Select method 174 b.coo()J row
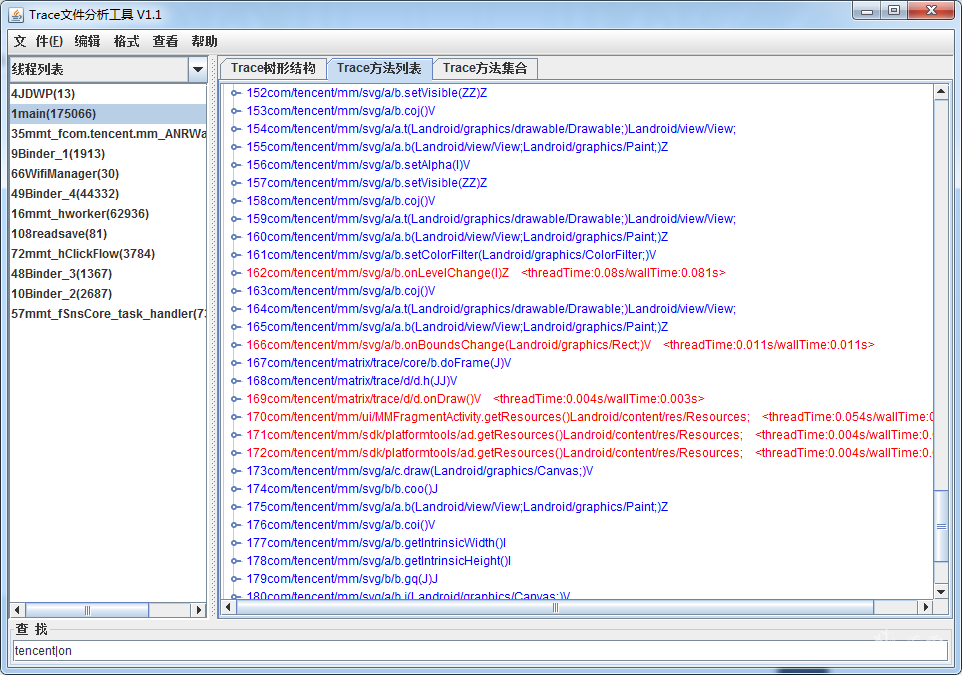This screenshot has height=675, width=962. (342, 489)
